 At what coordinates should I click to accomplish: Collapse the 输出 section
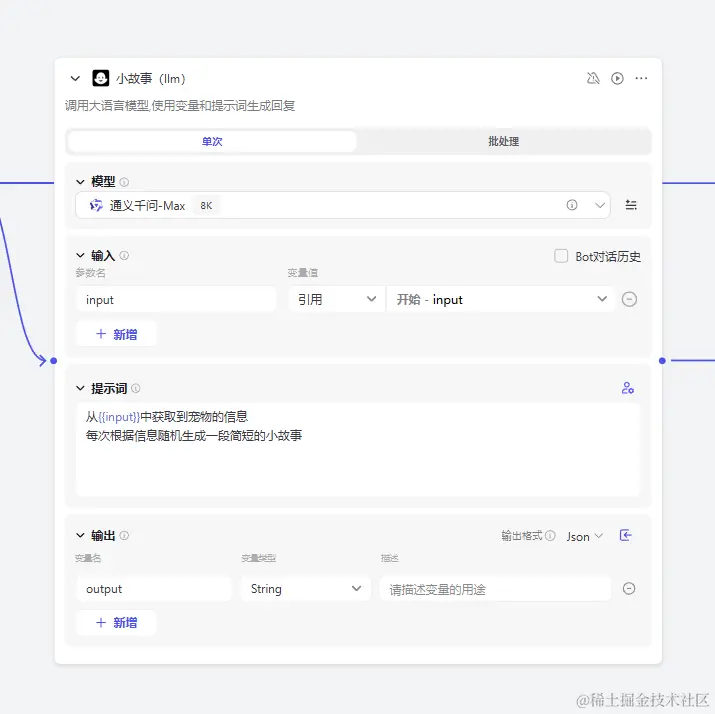(x=80, y=535)
